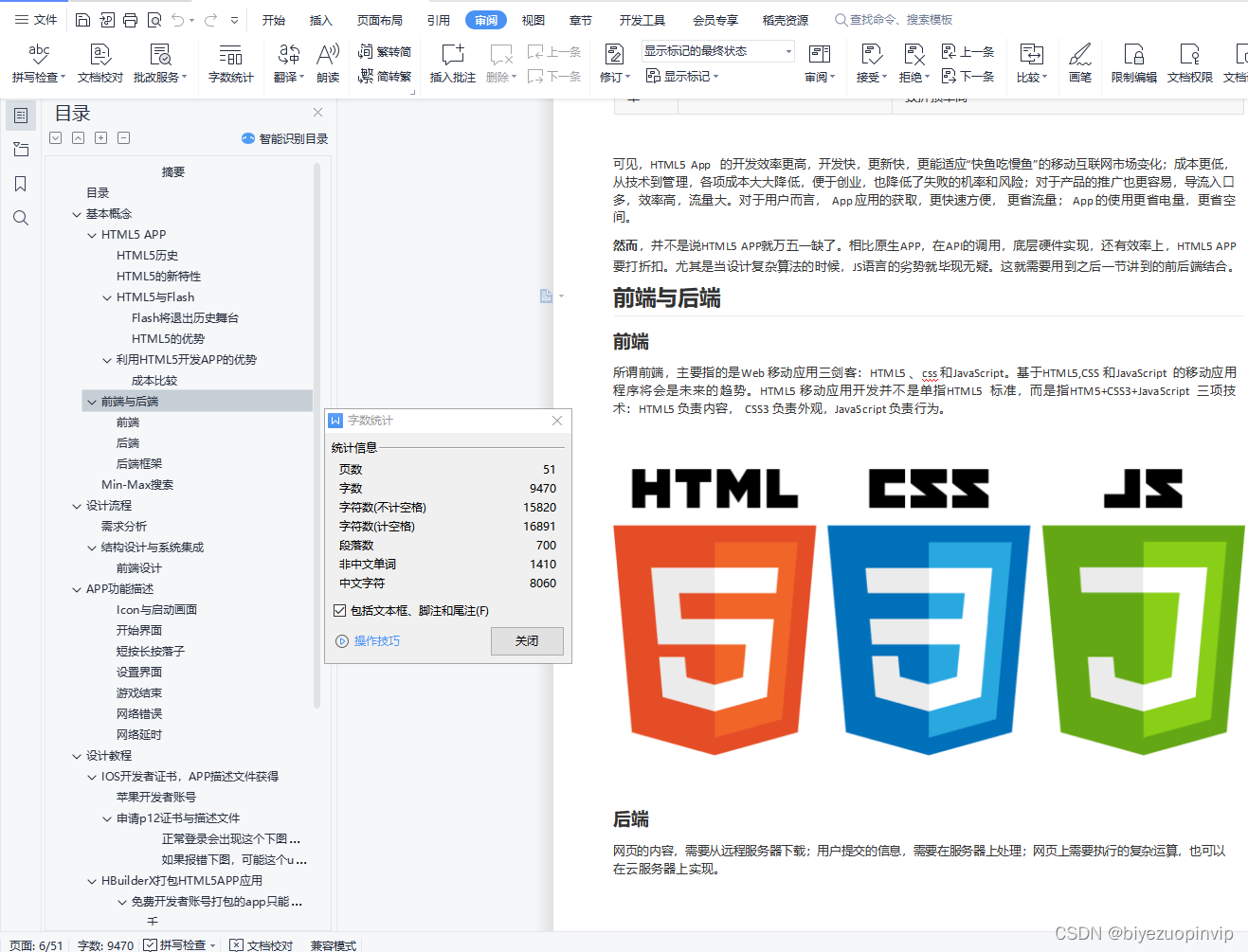Convert text with 繁转简
This screenshot has width=1248, height=952.
(385, 51)
